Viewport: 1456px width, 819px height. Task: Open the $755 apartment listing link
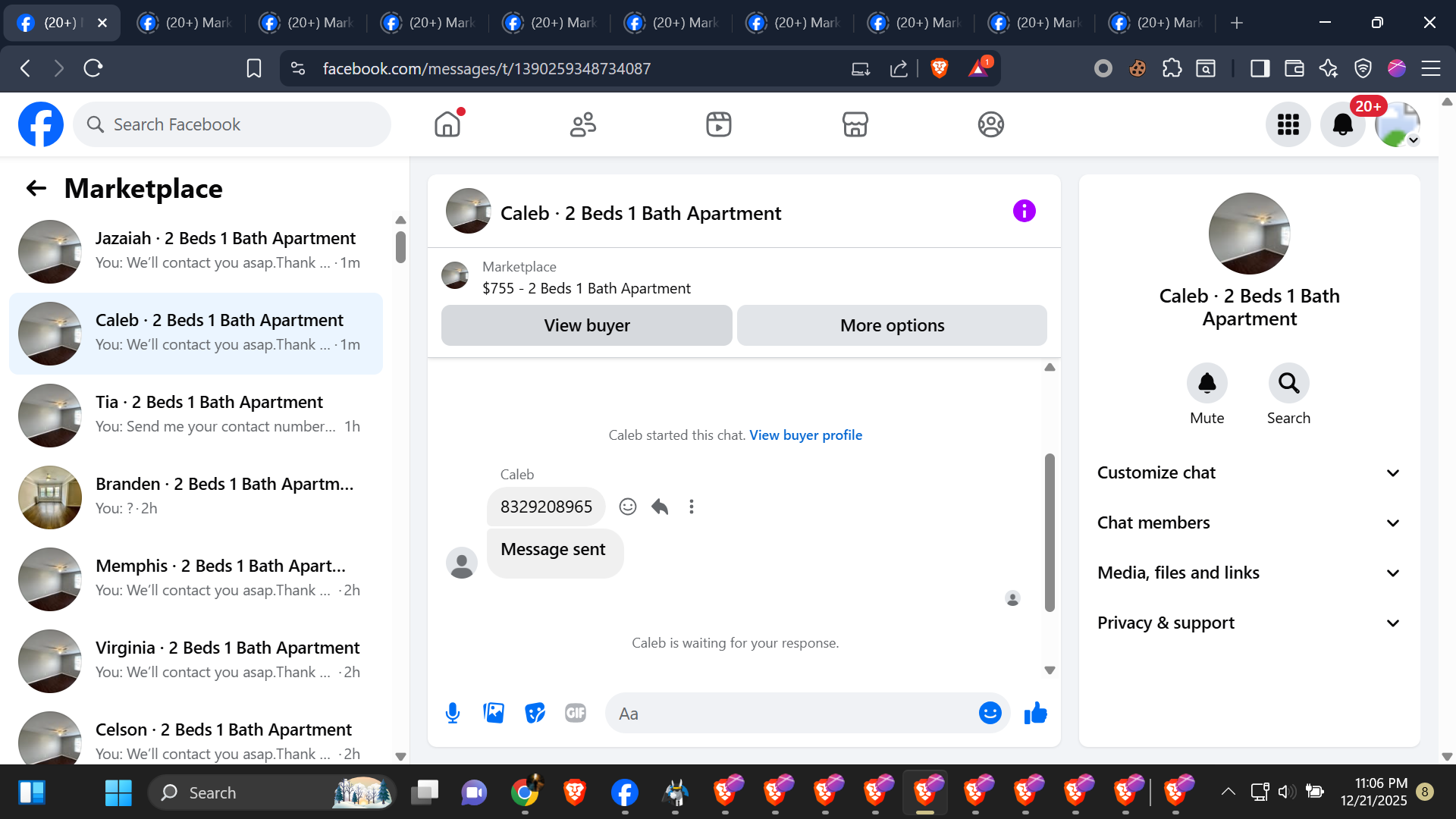pos(586,288)
